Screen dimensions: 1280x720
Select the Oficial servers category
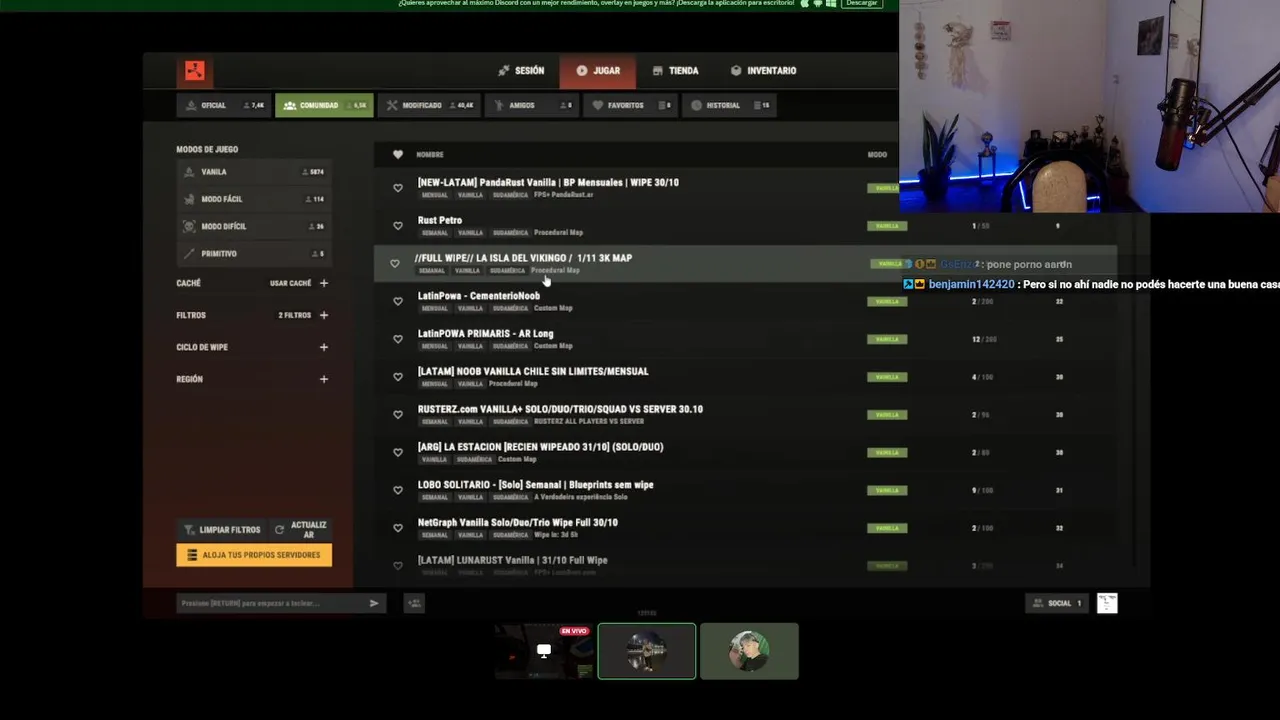(225, 105)
